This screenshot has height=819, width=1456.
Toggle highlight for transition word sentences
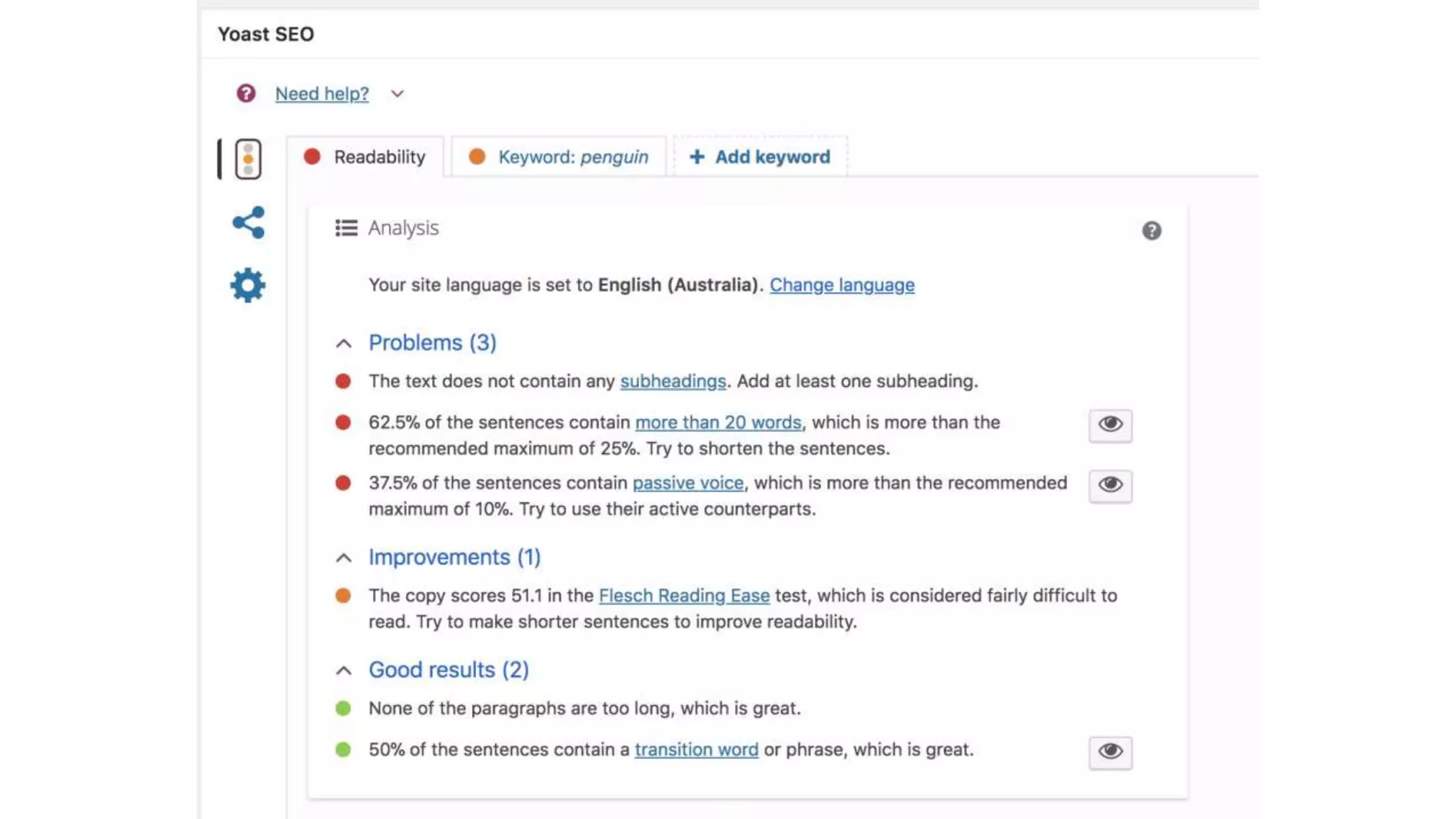coord(1110,752)
